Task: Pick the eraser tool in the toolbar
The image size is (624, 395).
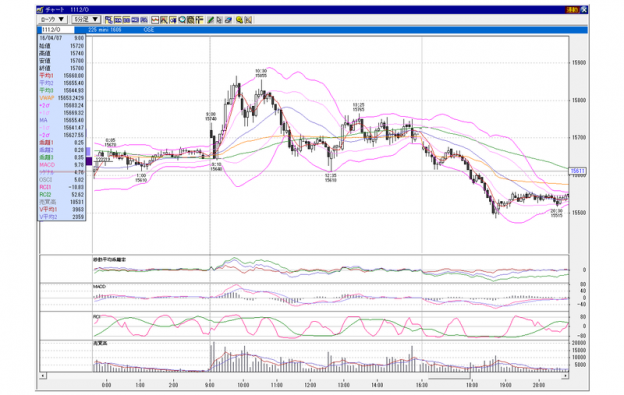Action: 228,19
